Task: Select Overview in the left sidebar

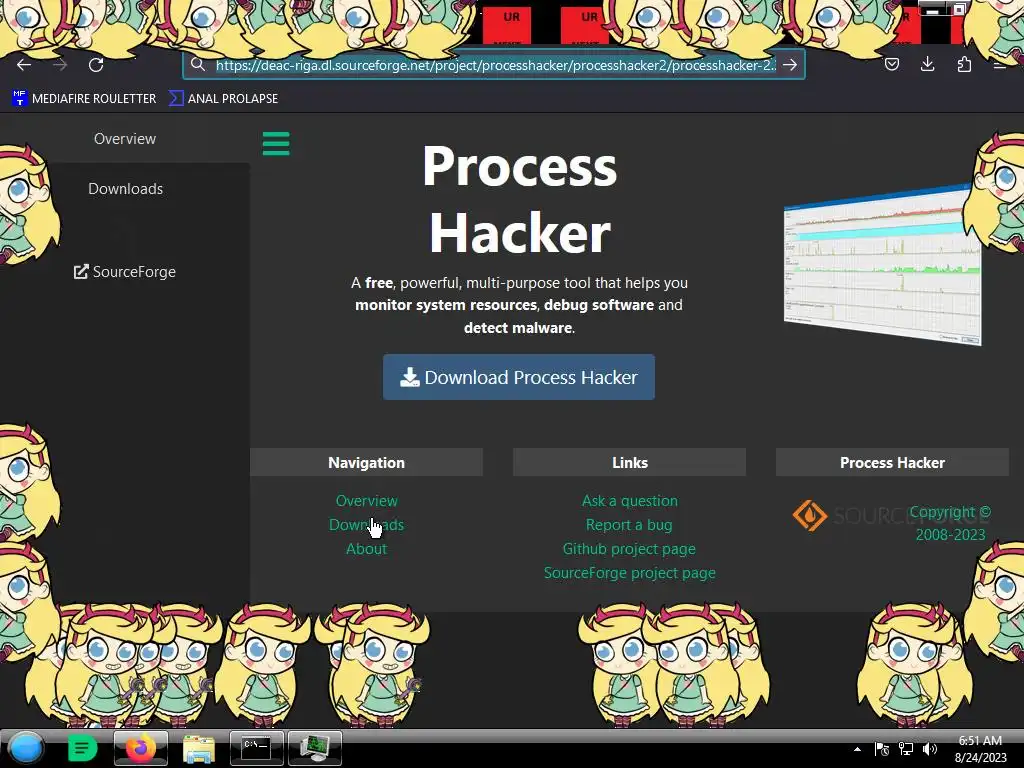Action: point(125,138)
